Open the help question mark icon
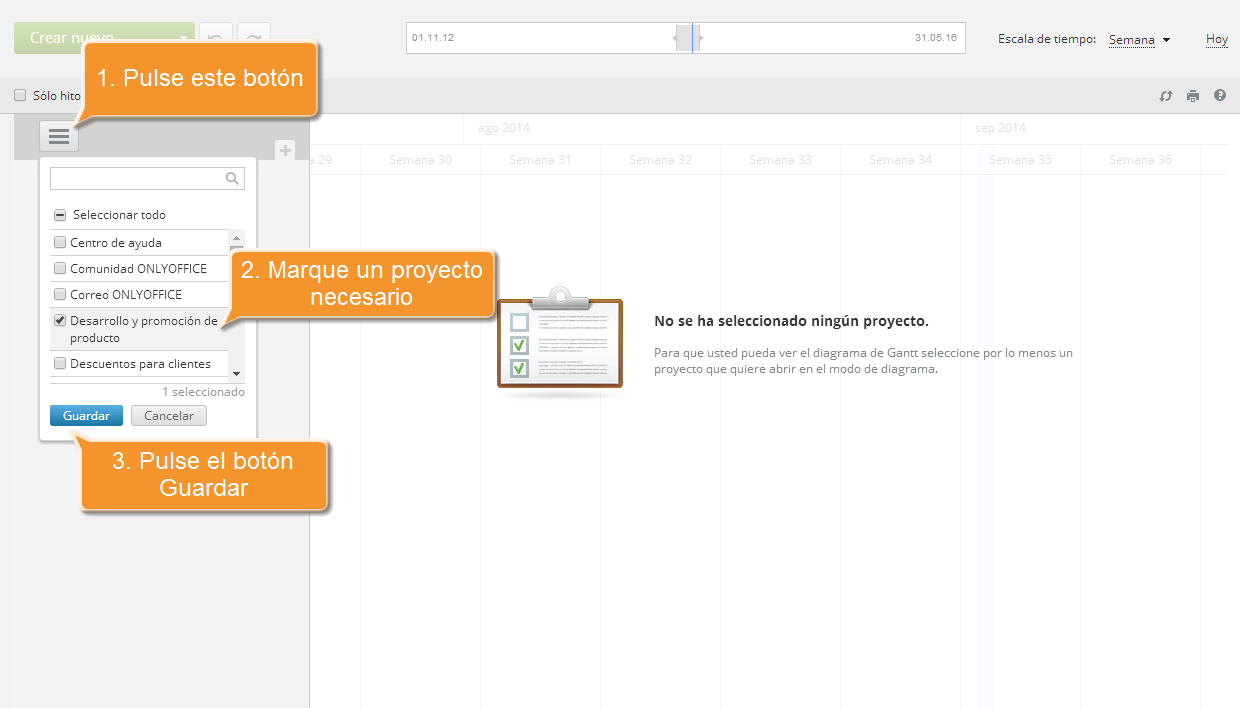 pos(1220,96)
